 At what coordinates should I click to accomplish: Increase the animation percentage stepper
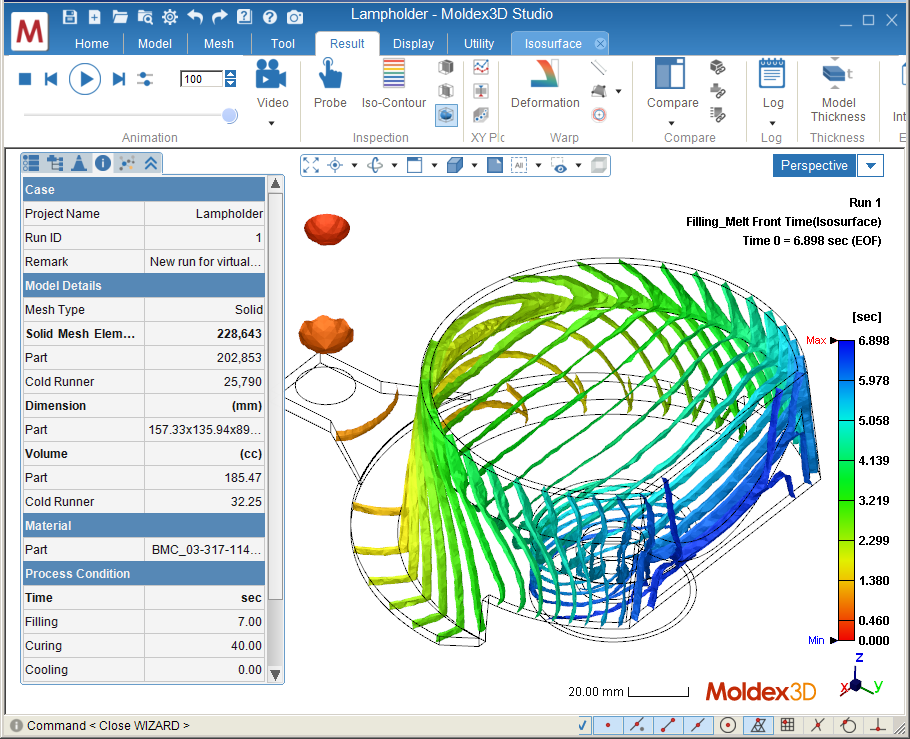tap(230, 74)
